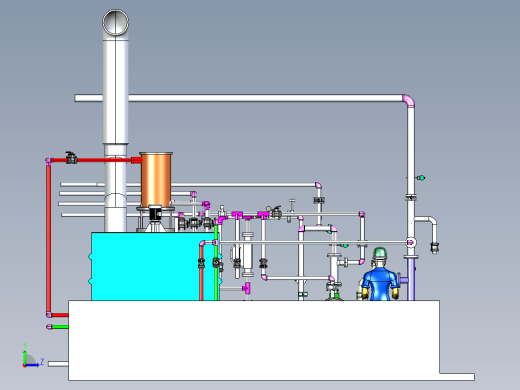This screenshot has width=520, height=390.
Task: Select the short green pipe stub at left
Action: tap(58, 327)
